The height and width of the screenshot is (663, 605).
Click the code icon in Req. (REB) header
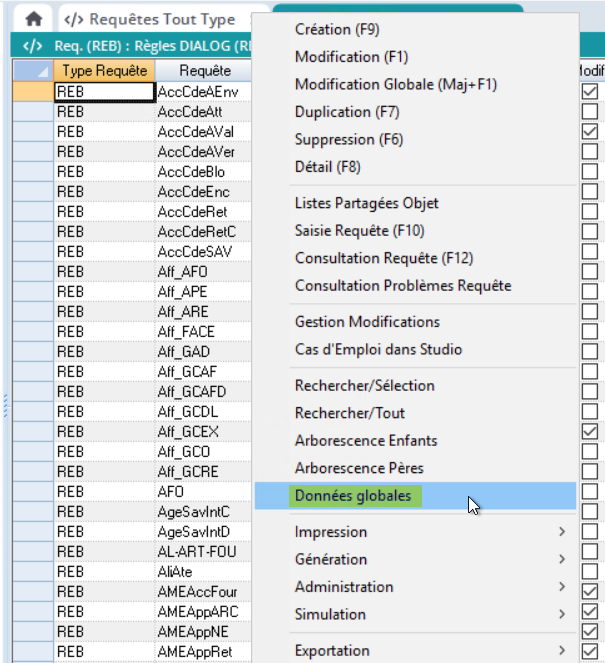click(32, 46)
